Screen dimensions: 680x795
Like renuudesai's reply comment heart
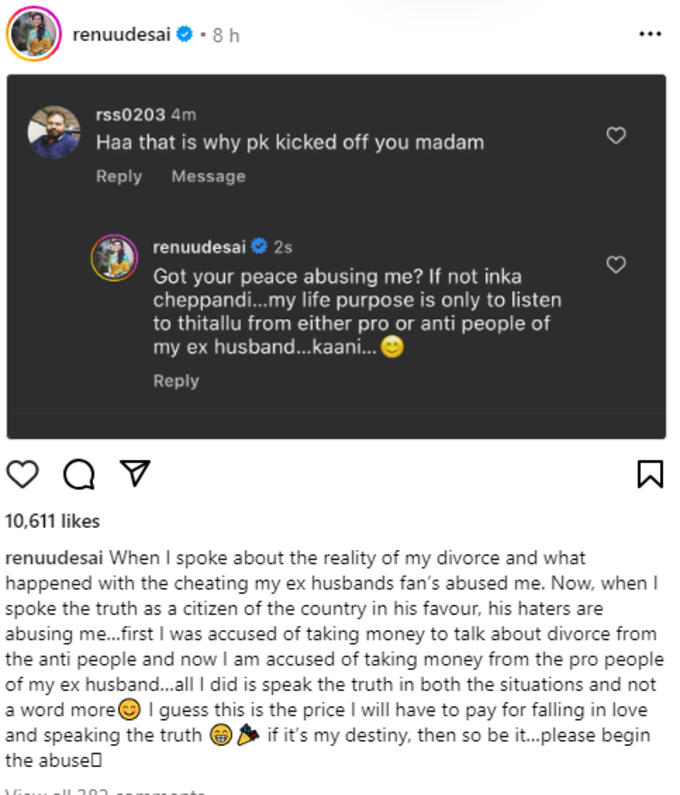616,265
